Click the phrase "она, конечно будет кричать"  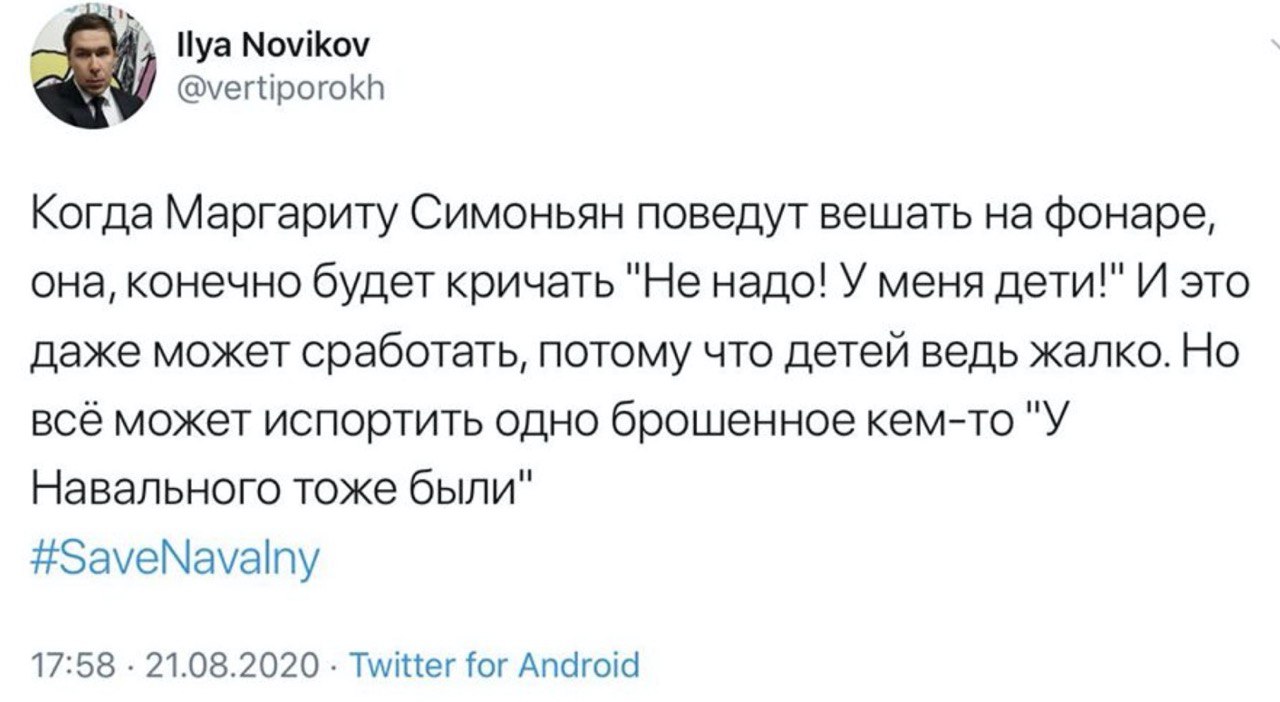click(325, 285)
